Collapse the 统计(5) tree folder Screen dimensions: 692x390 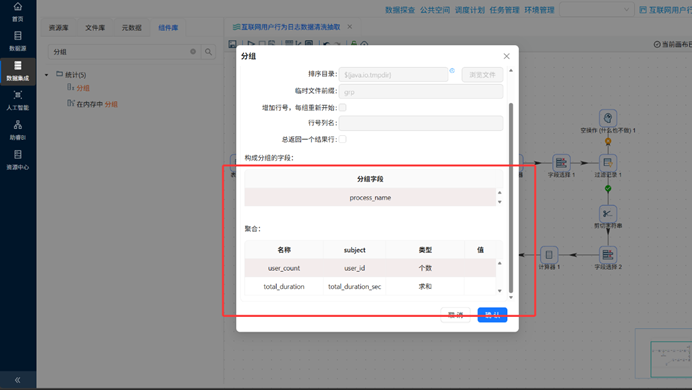(x=46, y=75)
